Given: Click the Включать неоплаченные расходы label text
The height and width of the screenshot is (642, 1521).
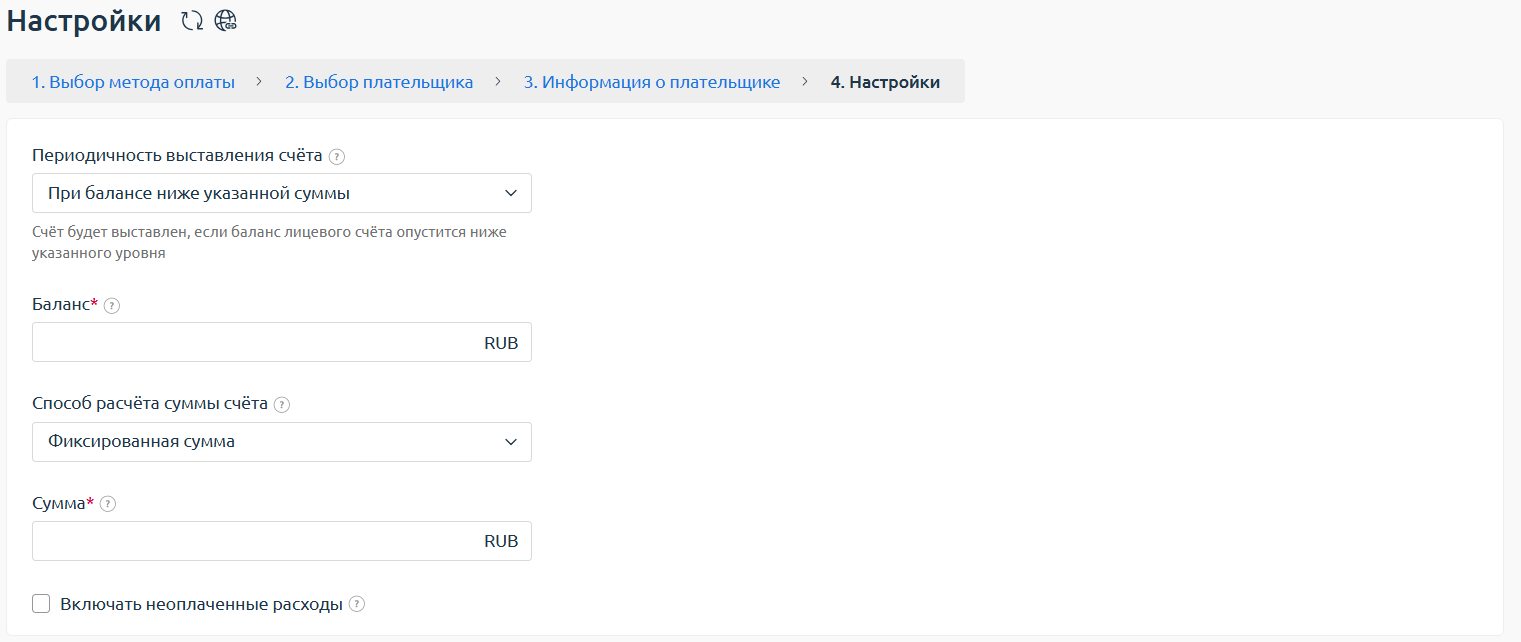Looking at the screenshot, I should [201, 604].
